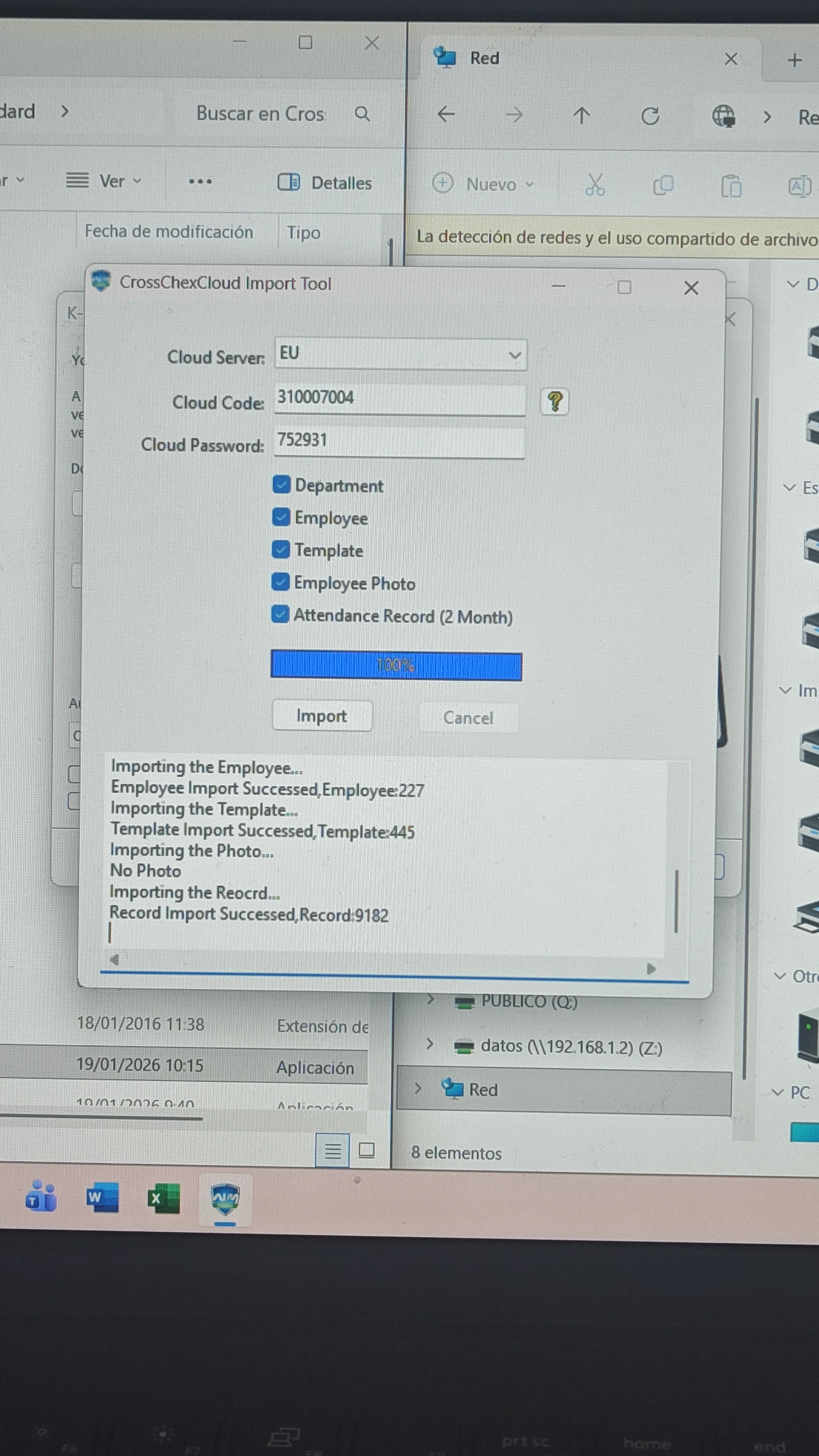Screen dimensions: 819x1456
Task: Open the Nuevo dropdown menu
Action: (x=484, y=184)
